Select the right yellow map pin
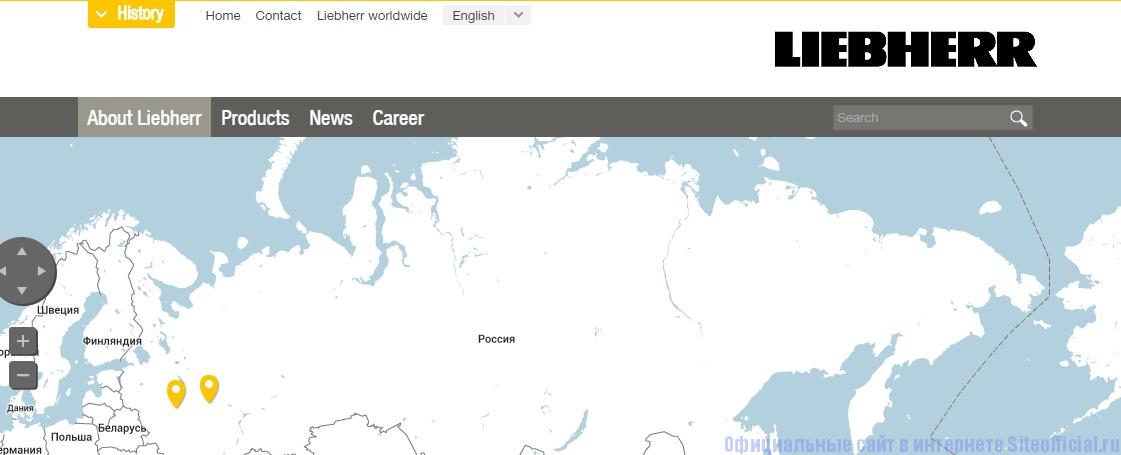The image size is (1121, 455). [x=209, y=388]
